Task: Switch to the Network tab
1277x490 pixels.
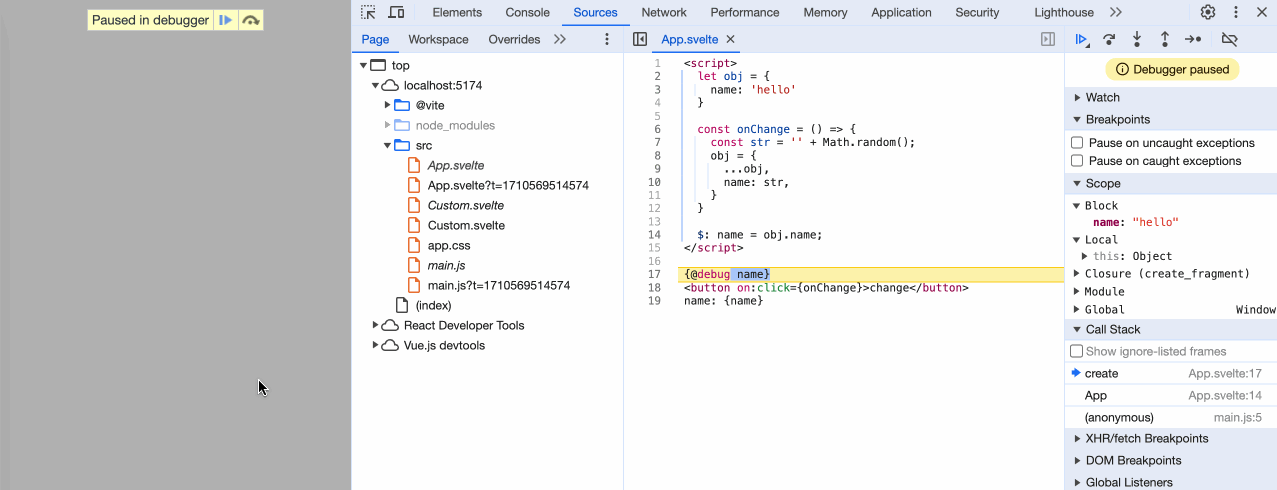Action: tap(664, 13)
